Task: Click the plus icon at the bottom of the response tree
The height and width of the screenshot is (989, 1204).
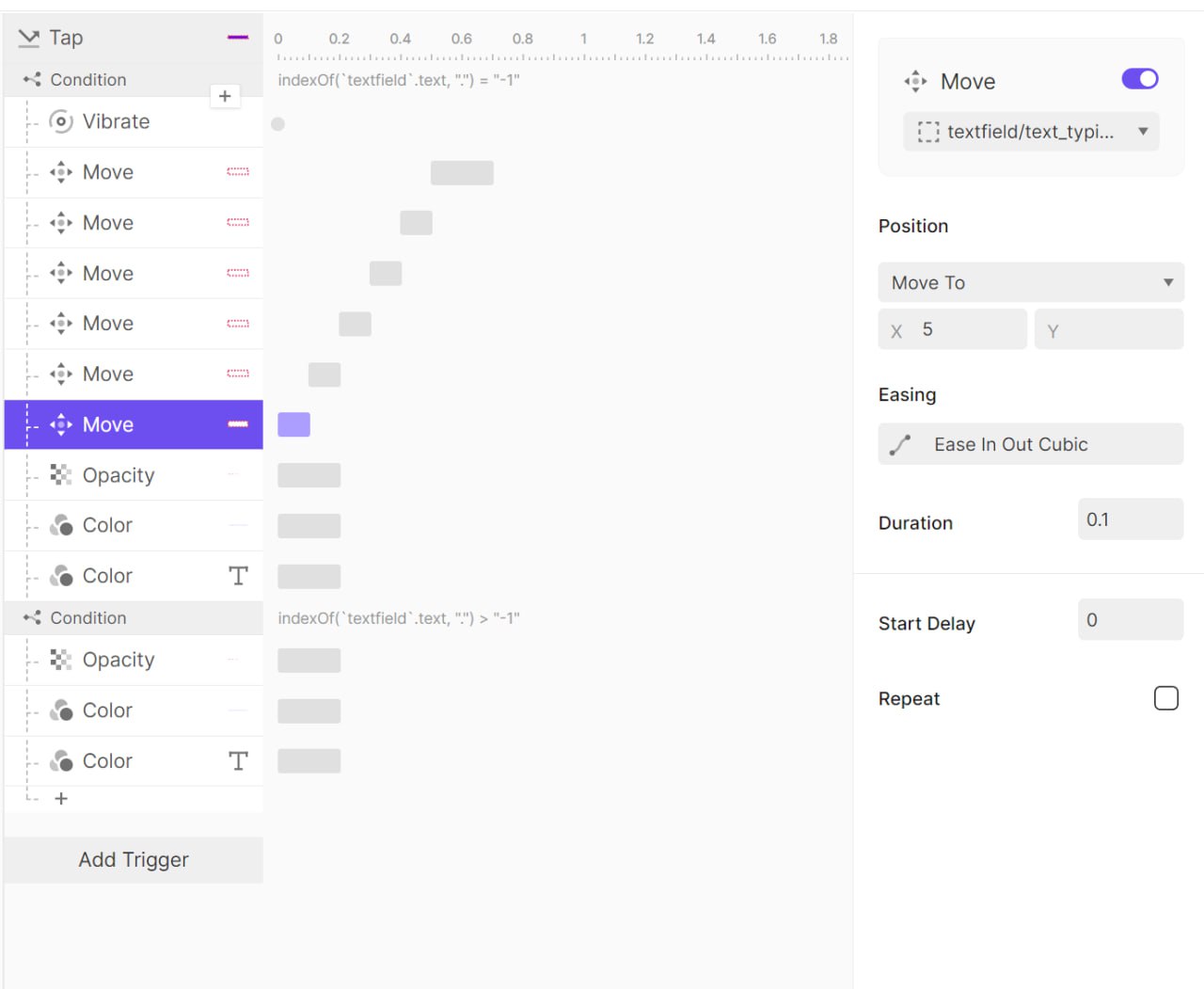Action: tap(61, 799)
